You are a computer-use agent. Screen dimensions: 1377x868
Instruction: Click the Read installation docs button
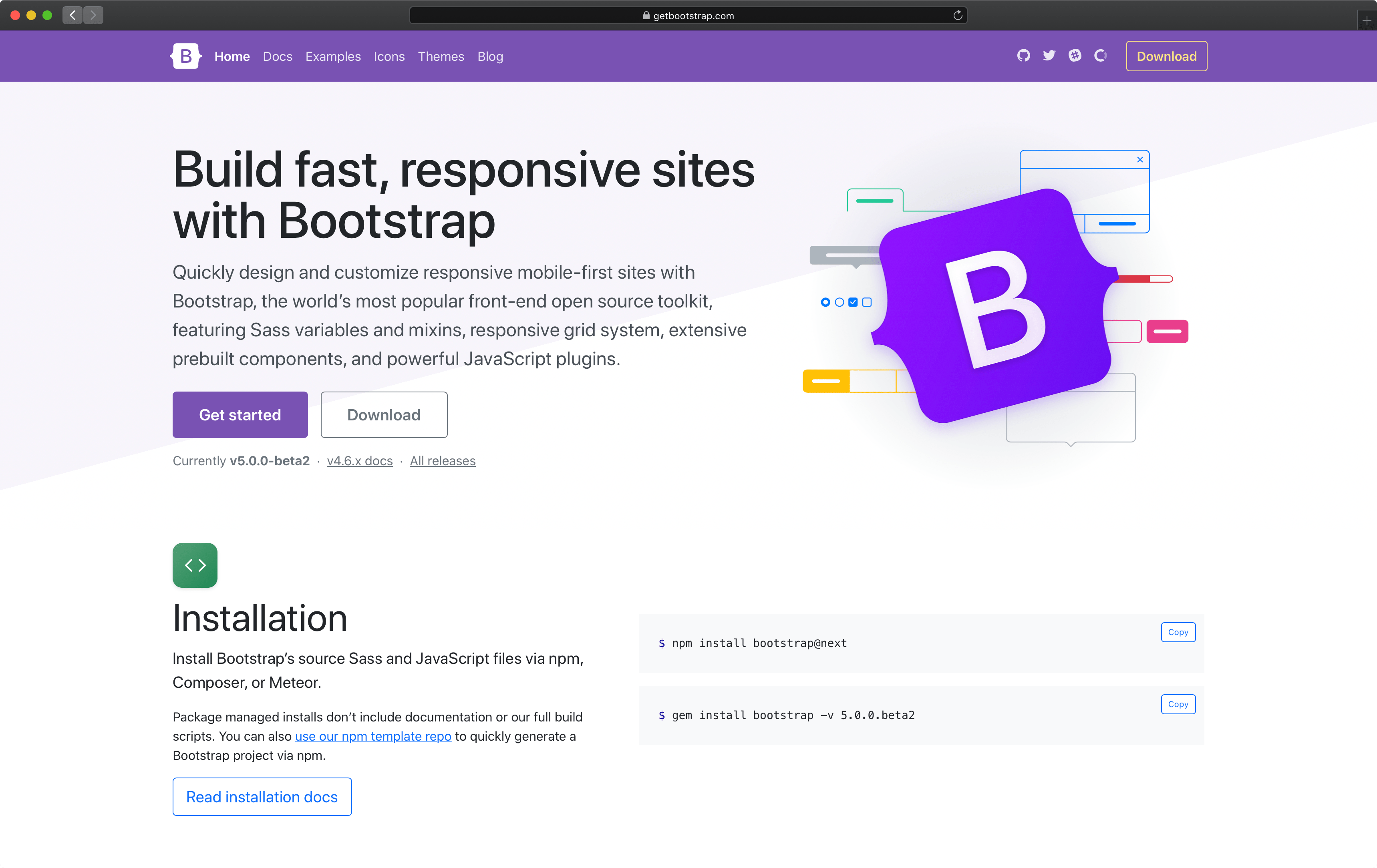(262, 797)
